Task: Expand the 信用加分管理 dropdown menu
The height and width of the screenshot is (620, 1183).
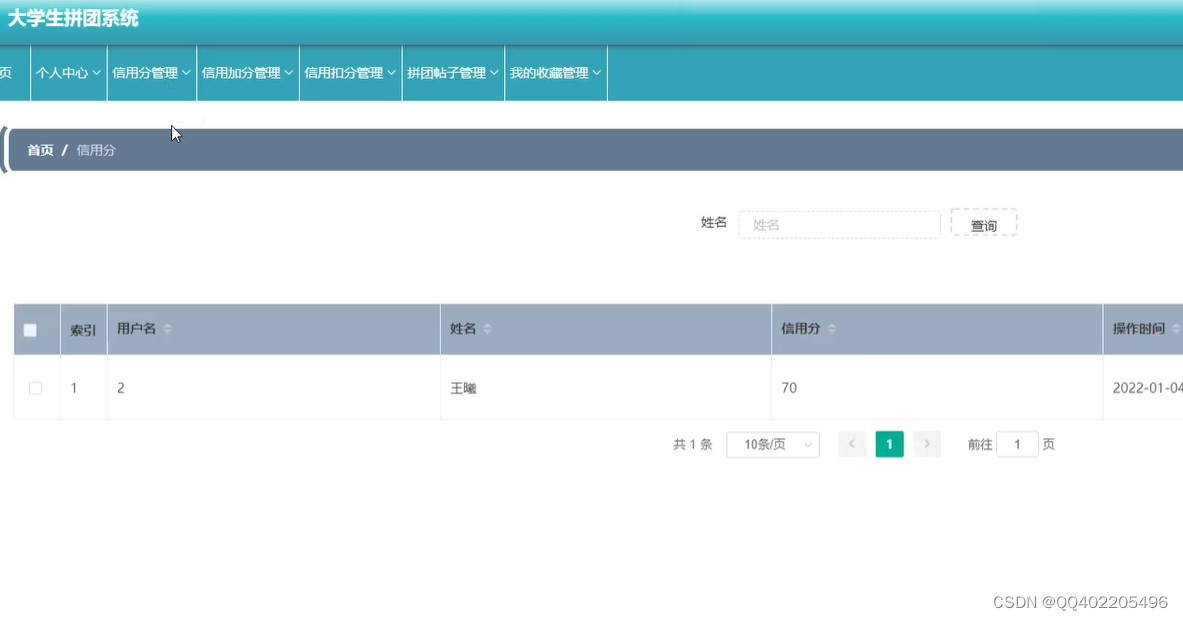Action: click(x=247, y=72)
